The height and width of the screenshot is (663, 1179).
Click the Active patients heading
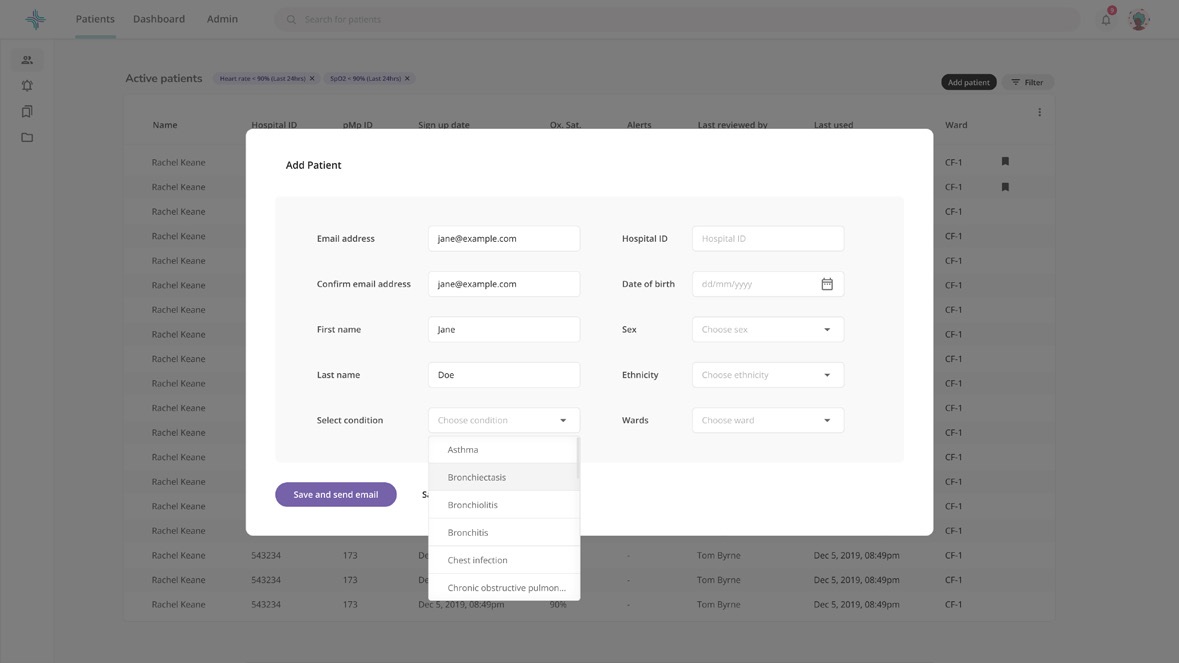point(164,78)
